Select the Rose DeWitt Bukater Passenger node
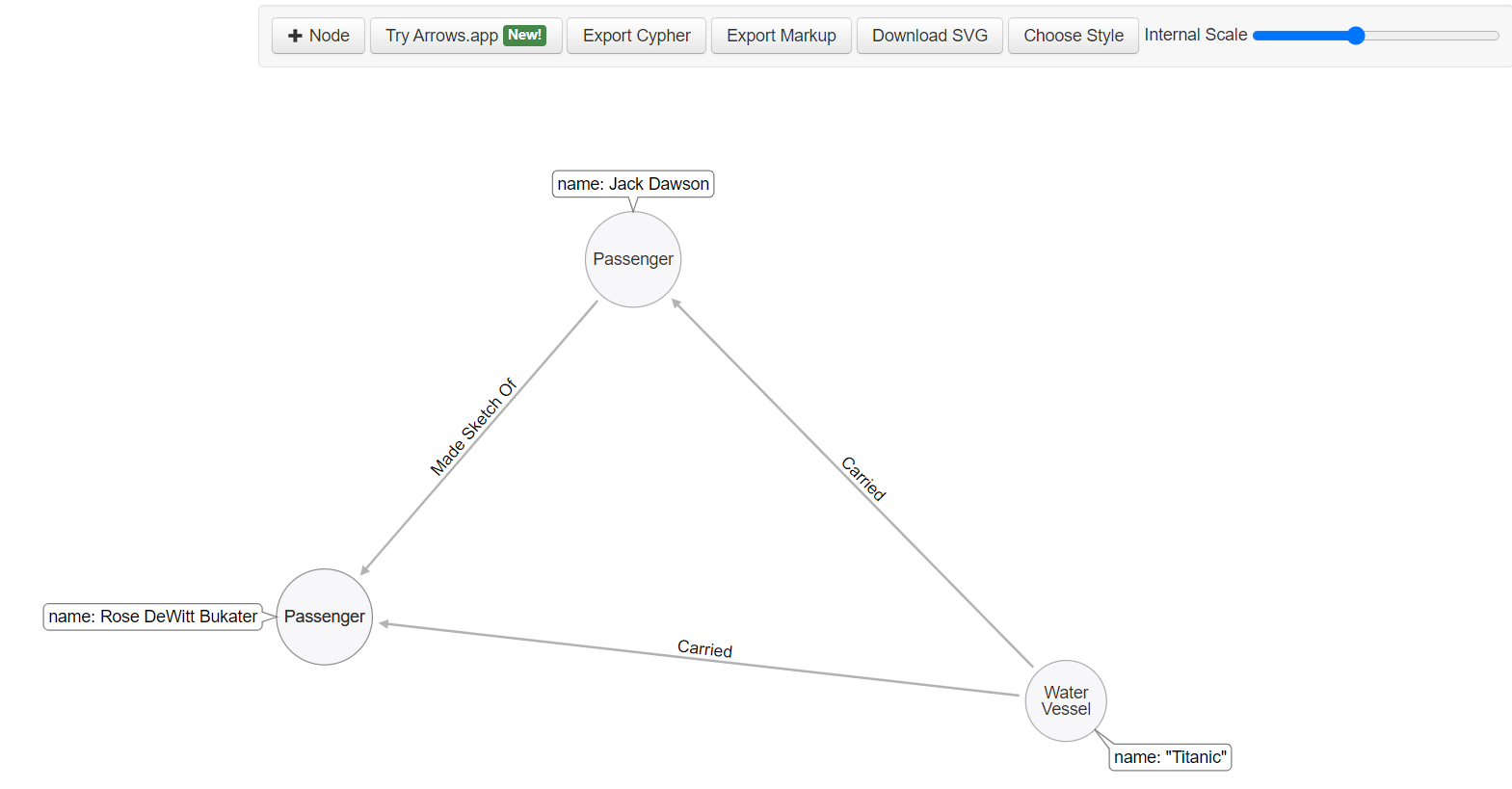Screen dimensions: 1512x789 tap(325, 617)
